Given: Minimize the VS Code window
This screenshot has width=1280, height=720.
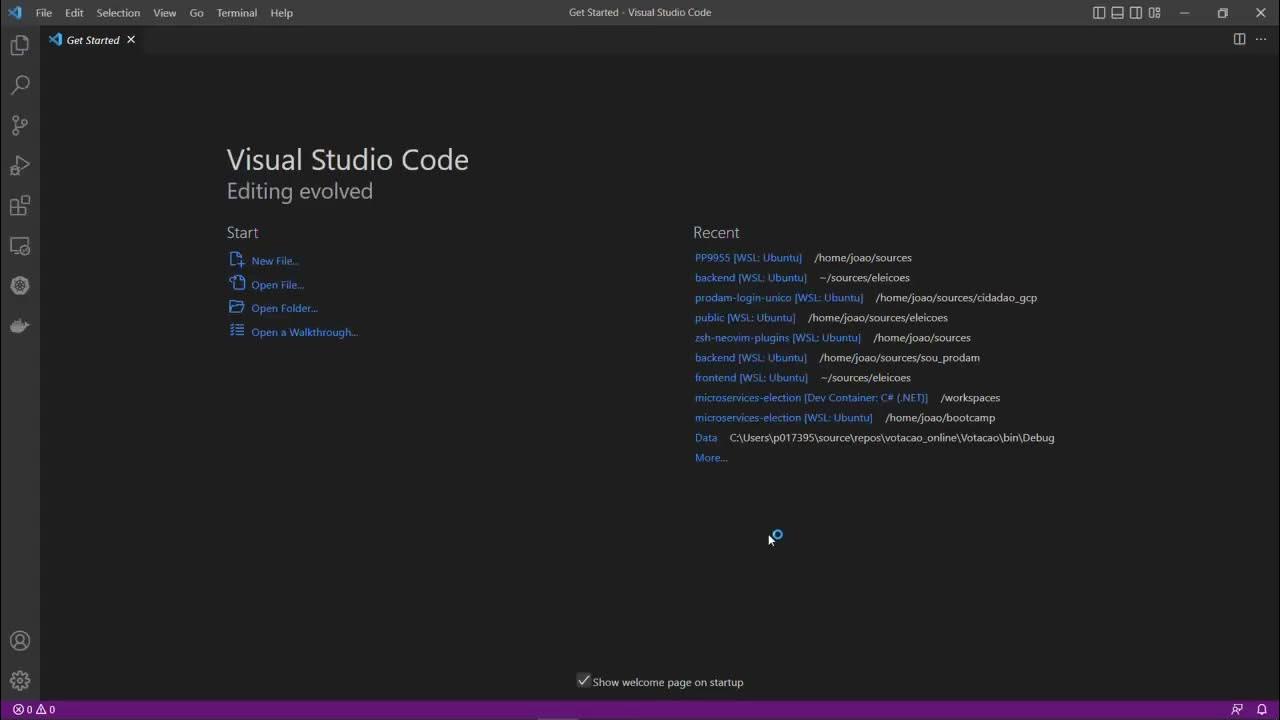Looking at the screenshot, I should point(1185,13).
